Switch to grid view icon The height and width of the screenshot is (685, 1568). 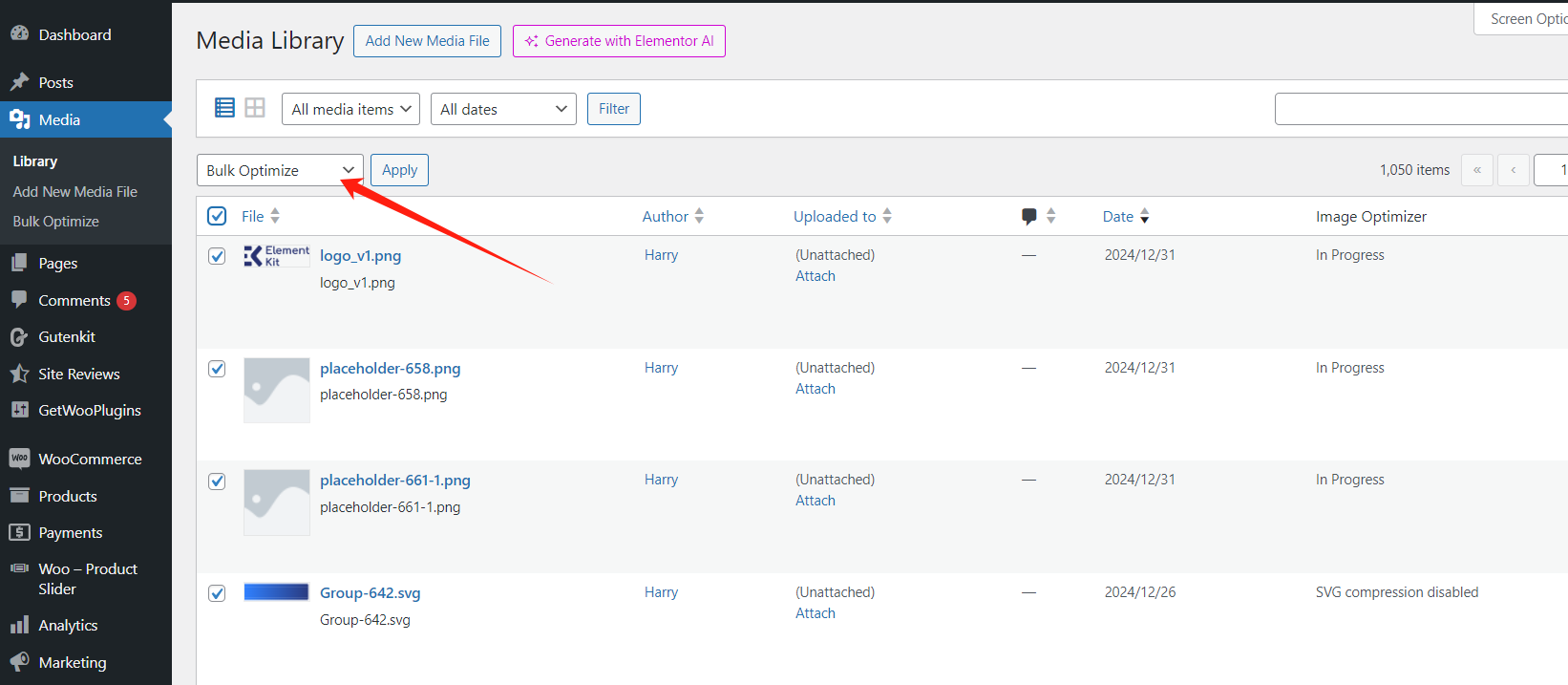pyautogui.click(x=255, y=108)
